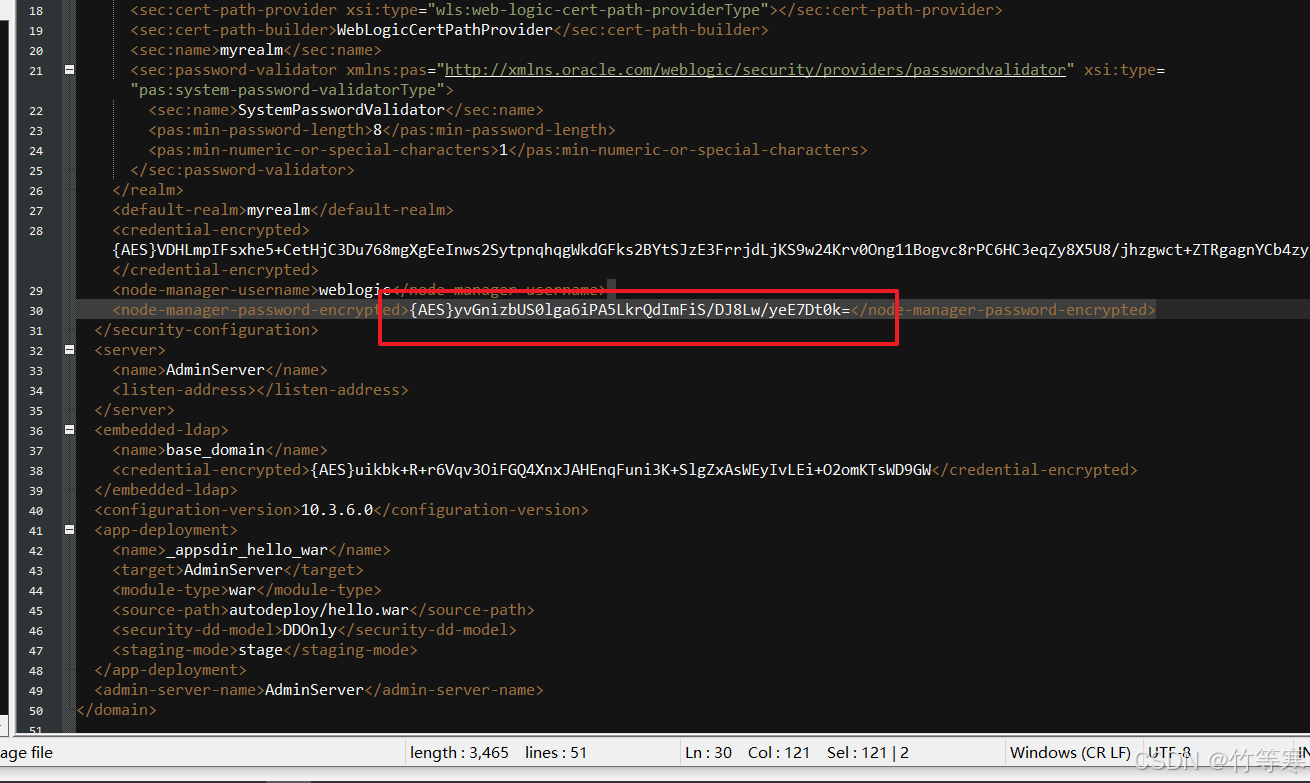
Task: Click the closing server tag on line 35
Action: click(134, 410)
